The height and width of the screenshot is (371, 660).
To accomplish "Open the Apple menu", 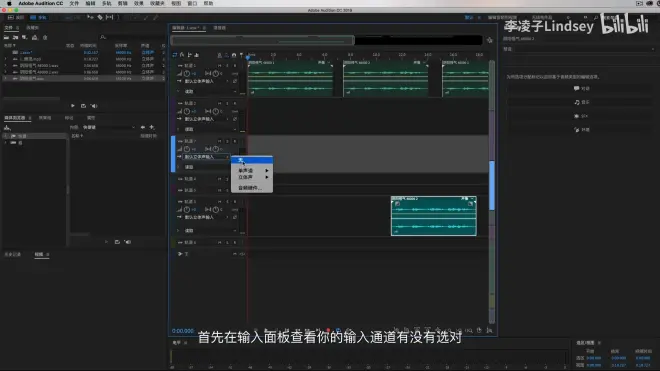I will [9, 3].
